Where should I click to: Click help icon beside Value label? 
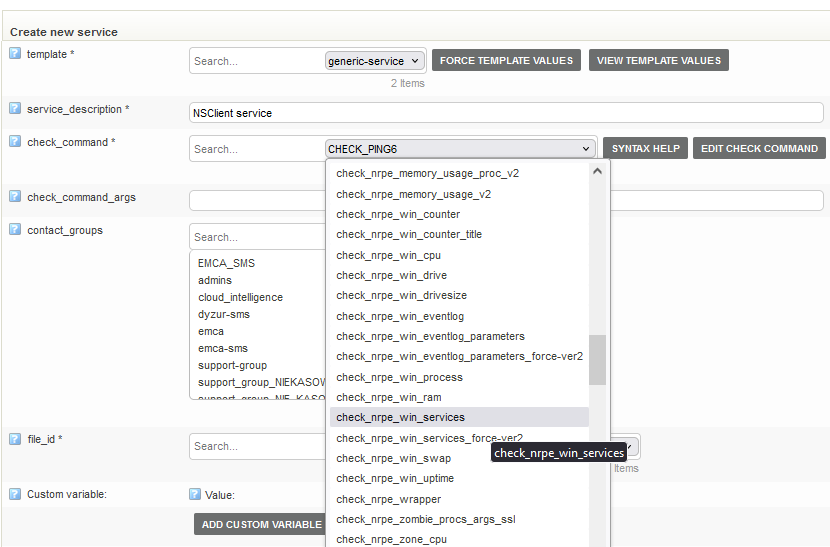pos(195,494)
